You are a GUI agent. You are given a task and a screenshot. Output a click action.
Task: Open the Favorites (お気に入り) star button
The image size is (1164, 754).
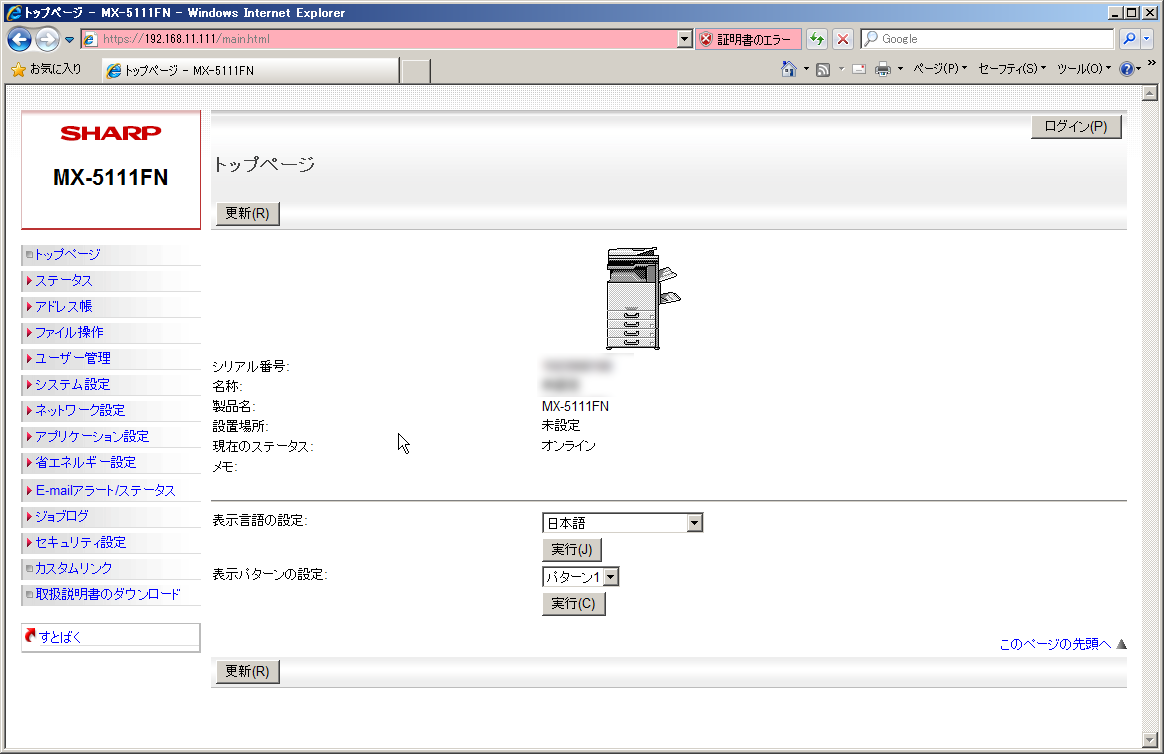point(47,69)
